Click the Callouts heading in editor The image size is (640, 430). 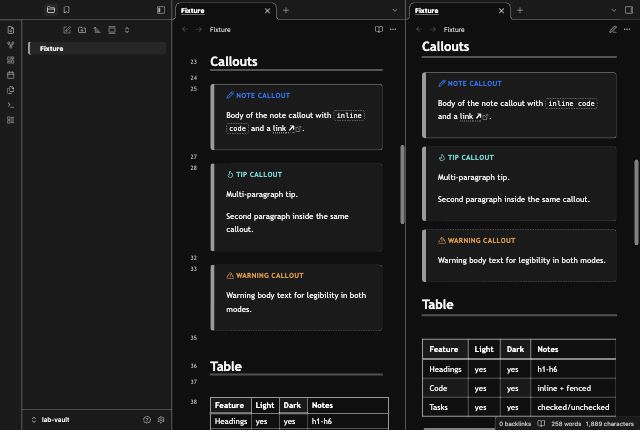pyautogui.click(x=234, y=62)
